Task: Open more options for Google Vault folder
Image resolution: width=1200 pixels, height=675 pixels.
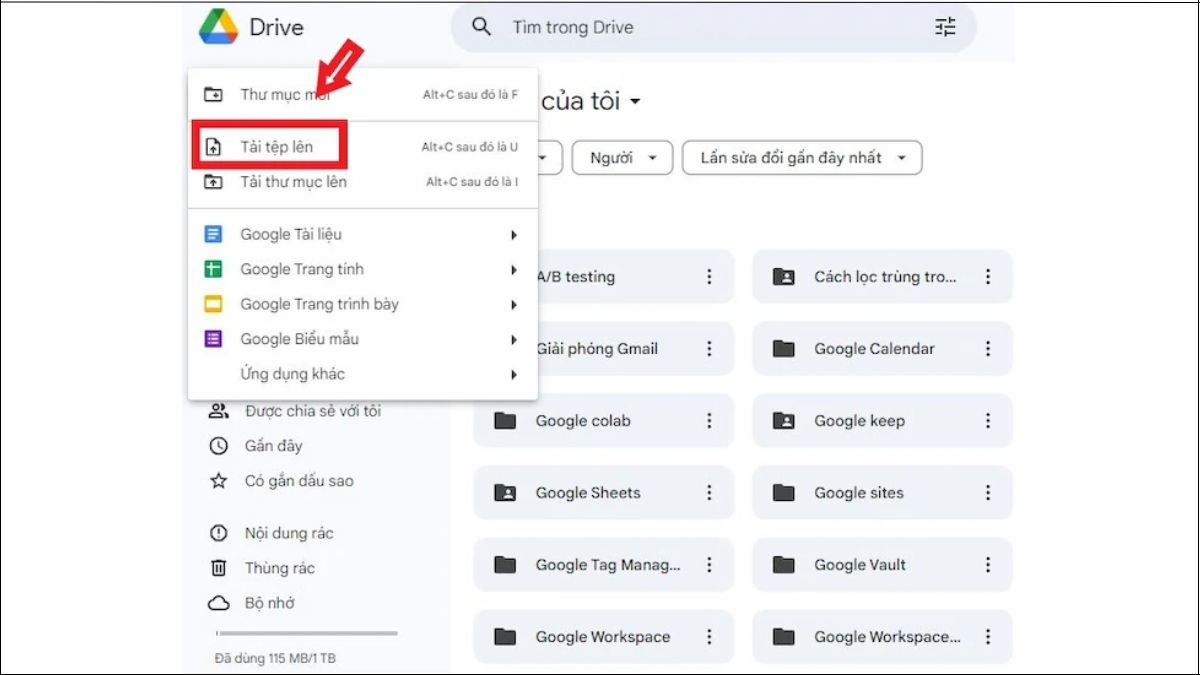Action: point(988,565)
